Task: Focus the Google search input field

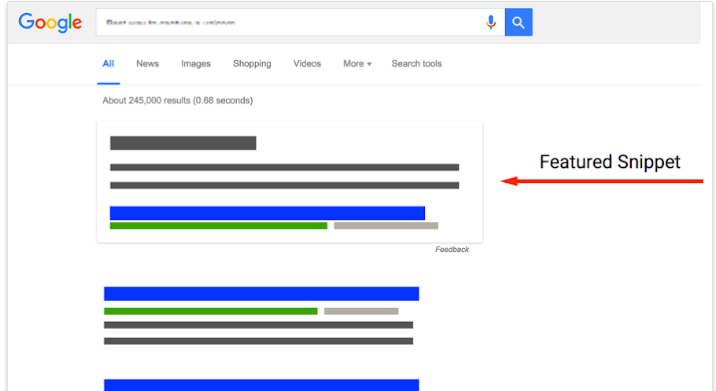Action: click(290, 22)
